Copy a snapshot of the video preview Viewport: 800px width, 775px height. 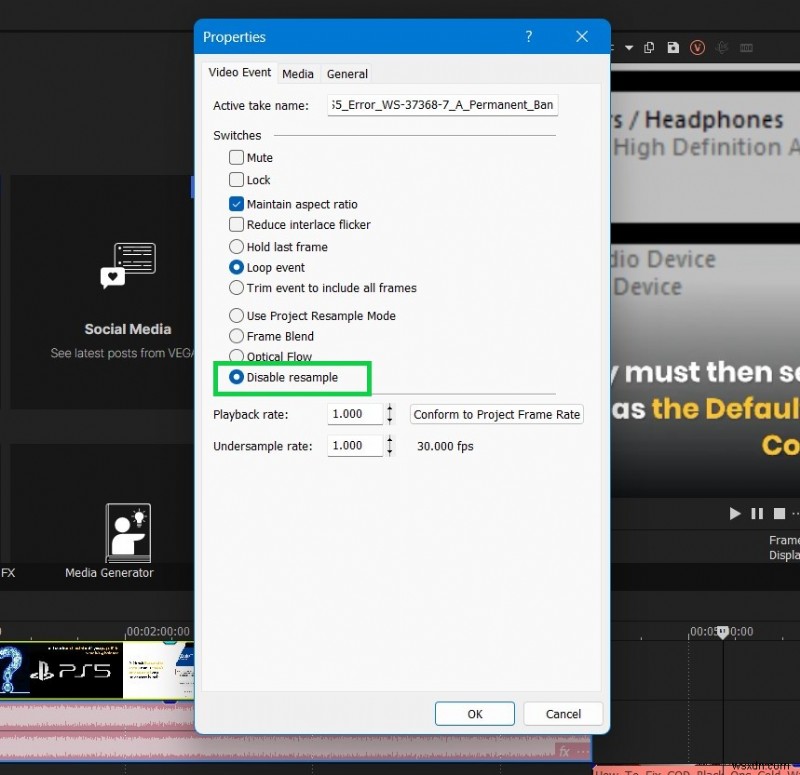(x=650, y=47)
